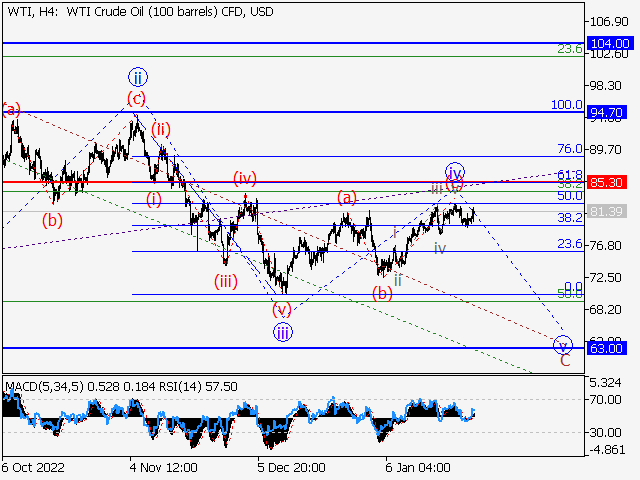Click the red (iv) wave label
The width and height of the screenshot is (640, 480).
[245, 178]
